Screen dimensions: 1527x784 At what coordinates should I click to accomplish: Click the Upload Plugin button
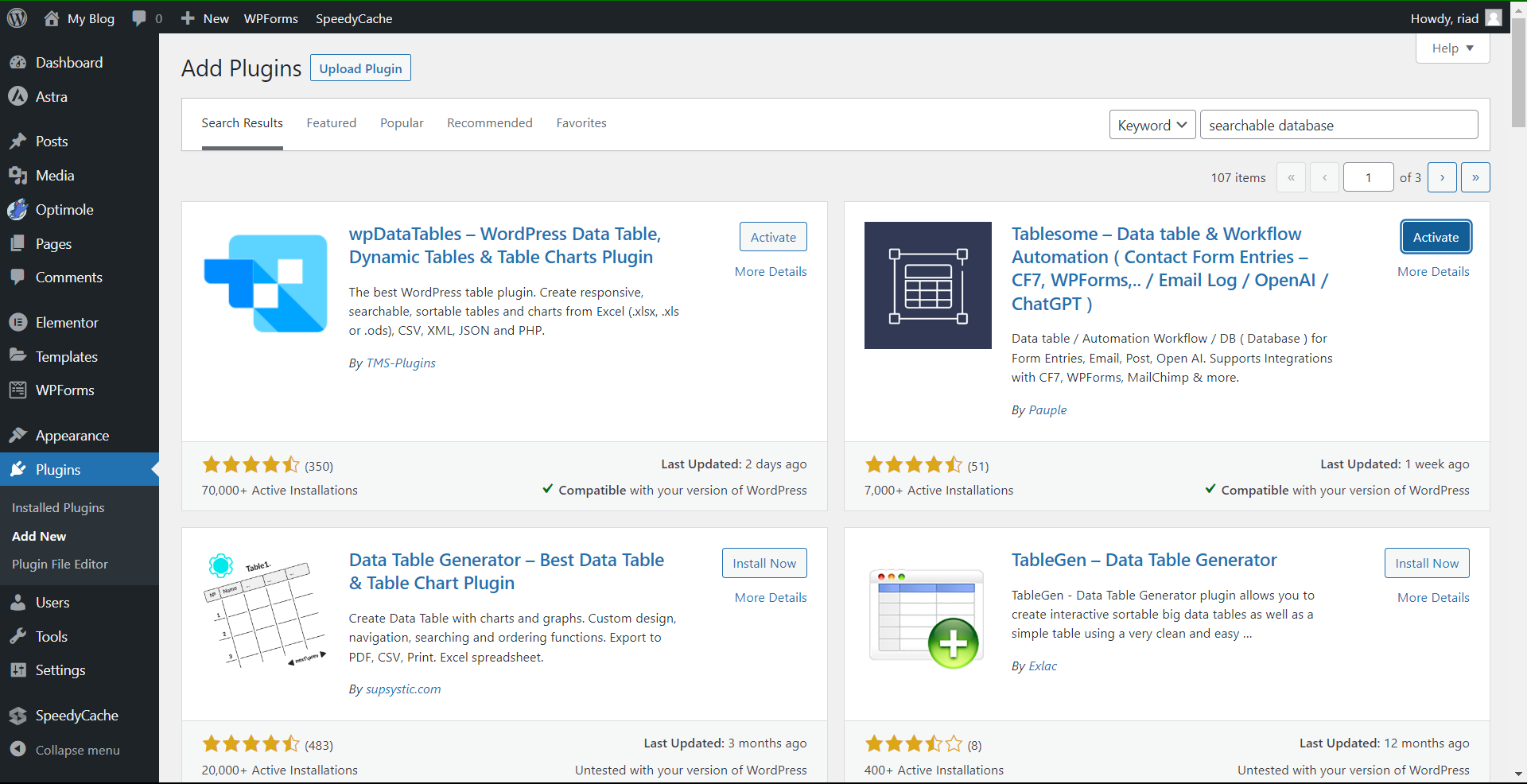(359, 68)
